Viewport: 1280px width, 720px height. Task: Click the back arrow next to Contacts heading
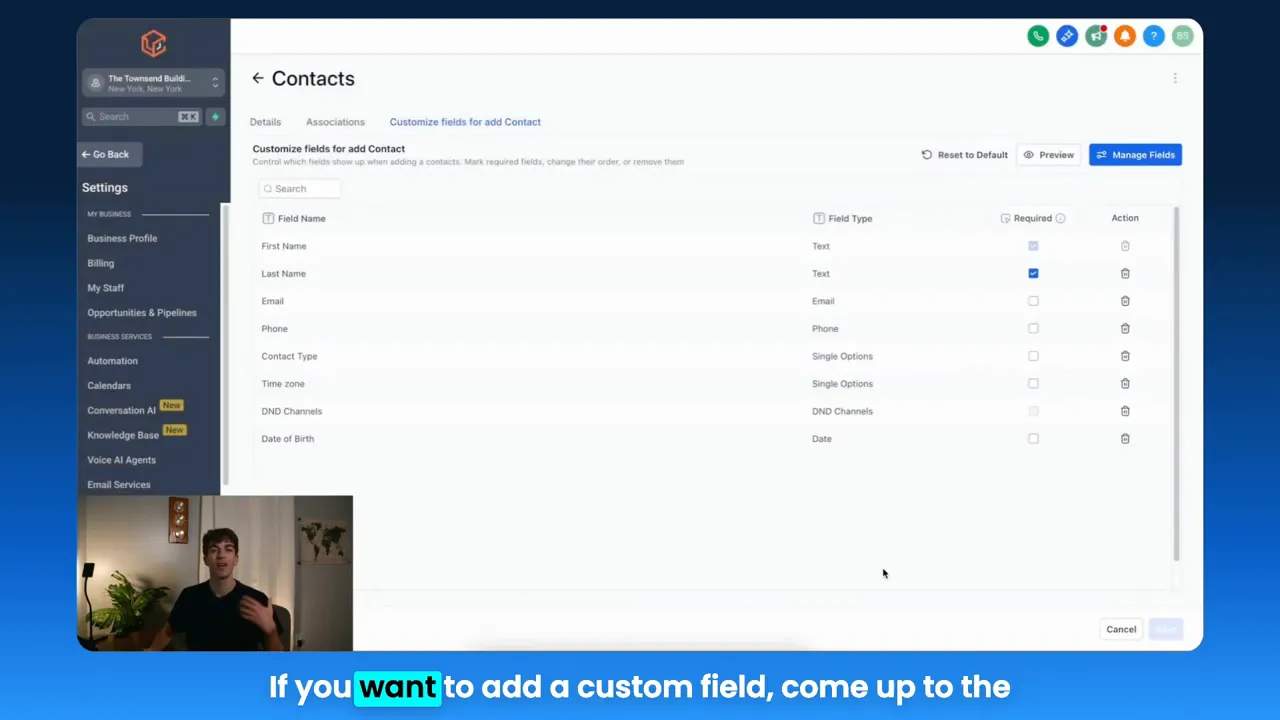point(258,78)
